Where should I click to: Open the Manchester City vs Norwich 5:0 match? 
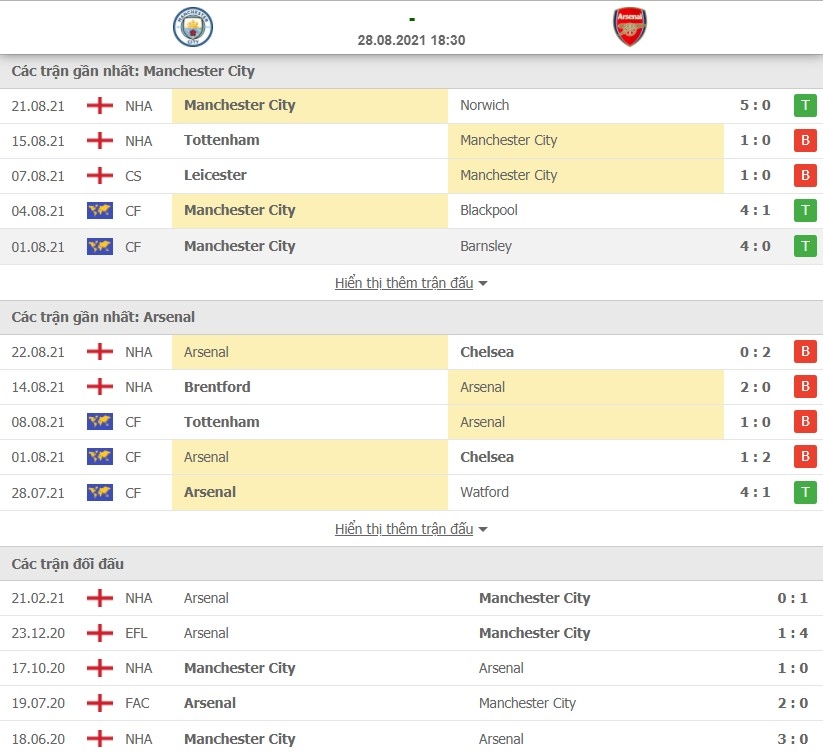[x=412, y=106]
